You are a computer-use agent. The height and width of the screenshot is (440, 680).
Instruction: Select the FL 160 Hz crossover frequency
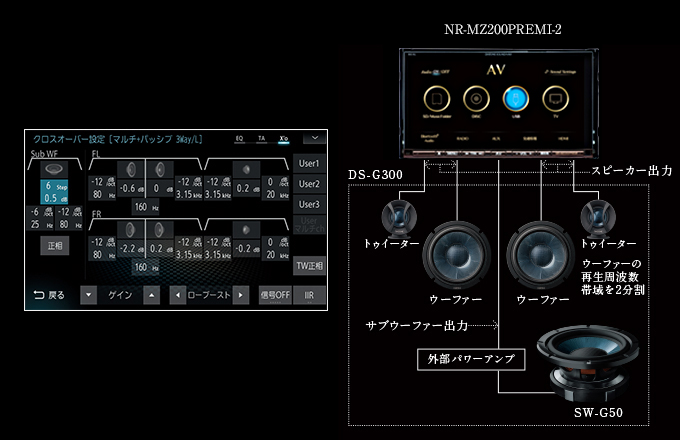pos(141,207)
